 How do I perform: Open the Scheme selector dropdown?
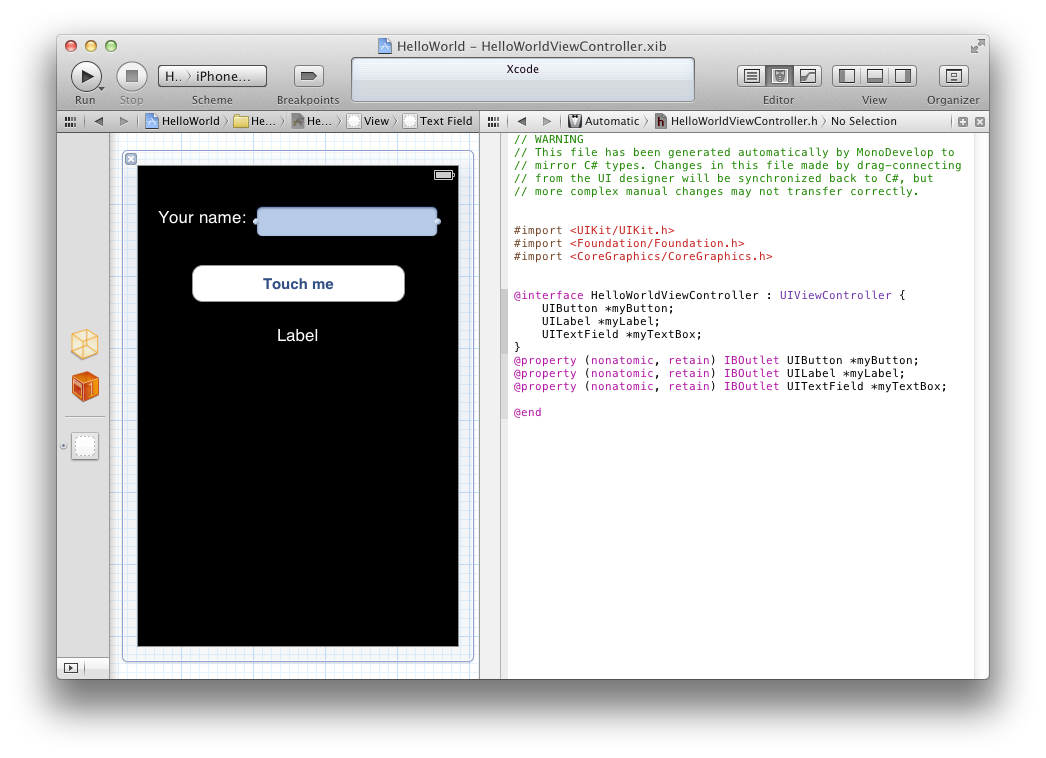[x=212, y=76]
